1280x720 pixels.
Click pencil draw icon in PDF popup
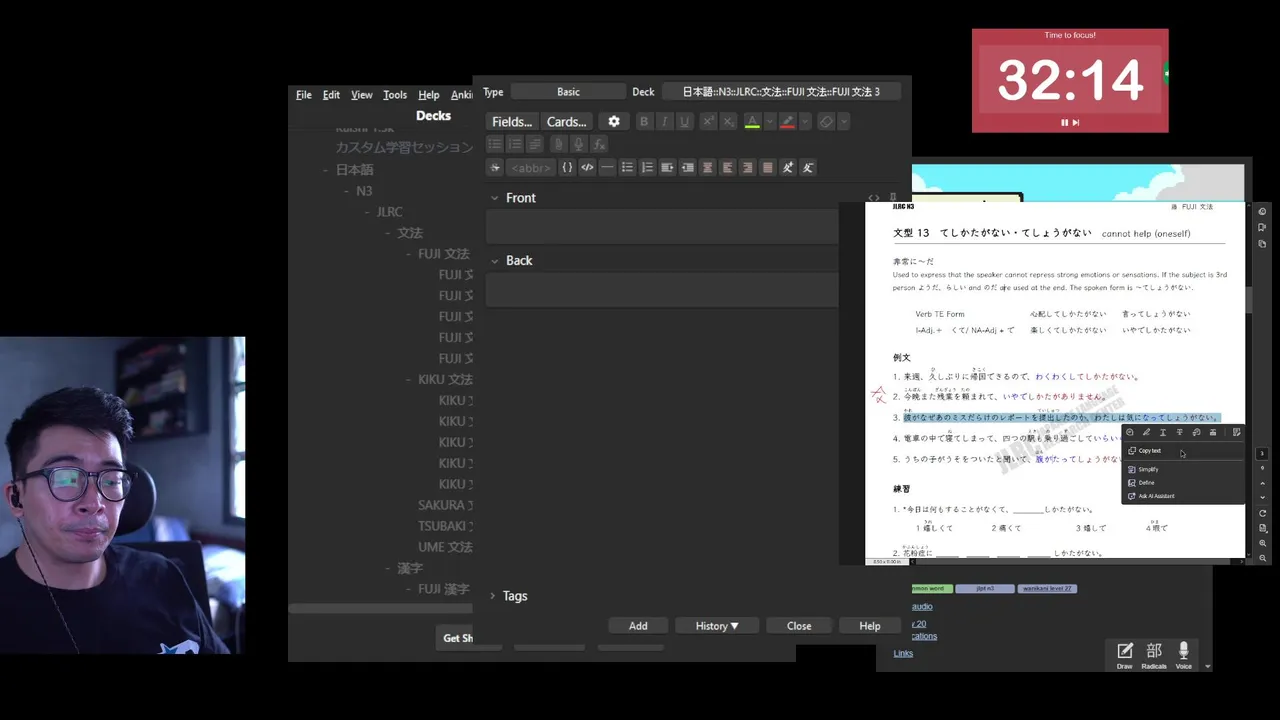(1146, 432)
